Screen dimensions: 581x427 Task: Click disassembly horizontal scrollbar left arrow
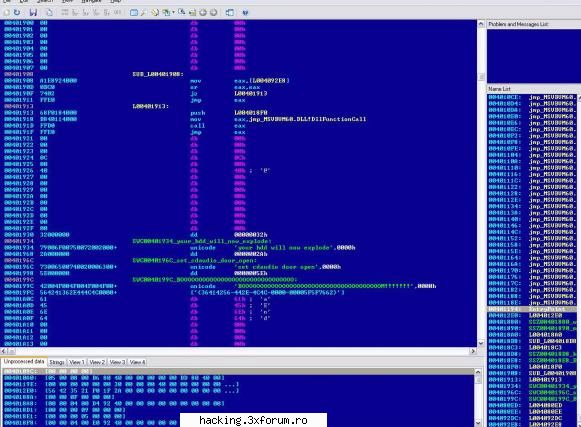click(x=4, y=351)
